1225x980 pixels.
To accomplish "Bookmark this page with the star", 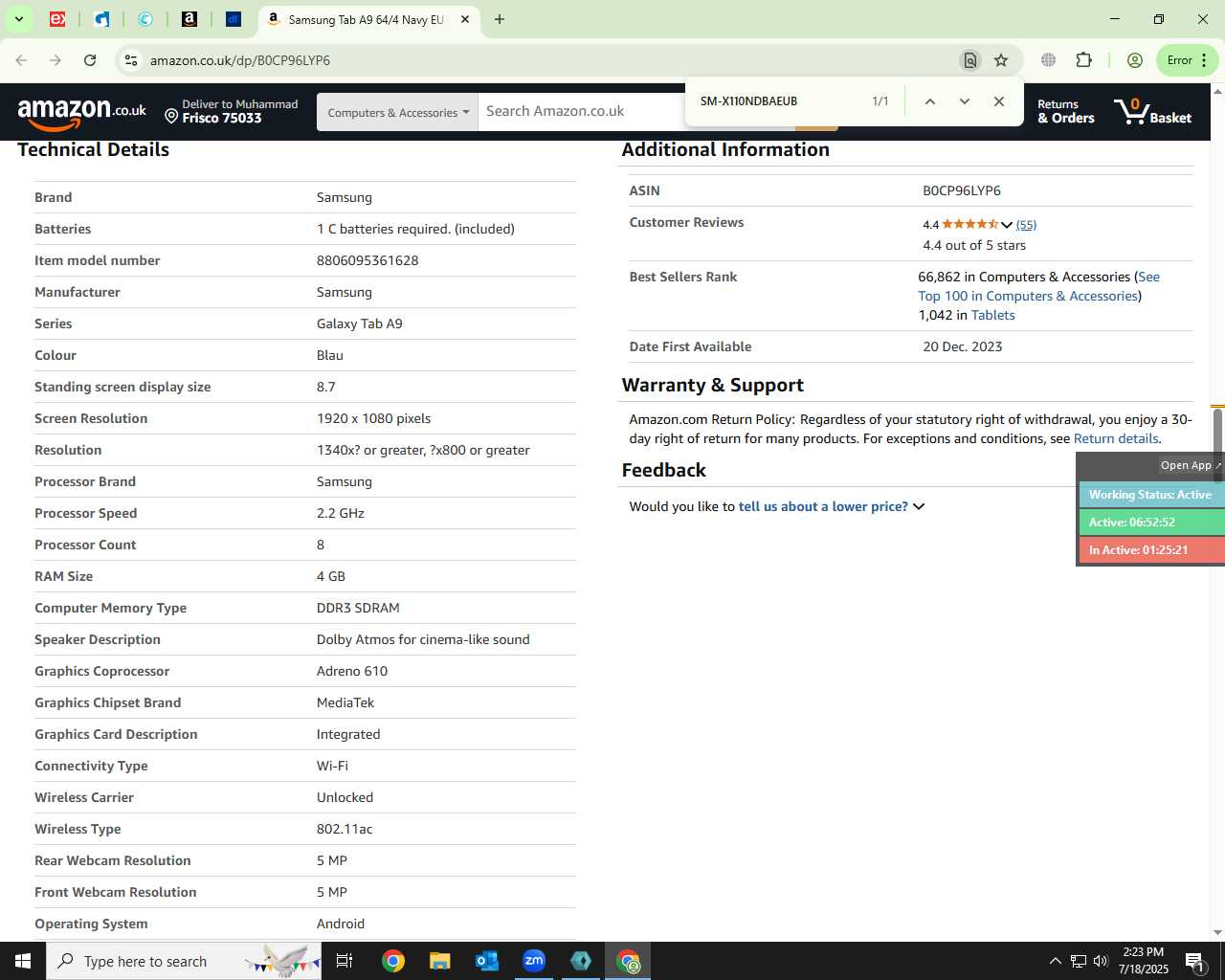I will point(1001,60).
